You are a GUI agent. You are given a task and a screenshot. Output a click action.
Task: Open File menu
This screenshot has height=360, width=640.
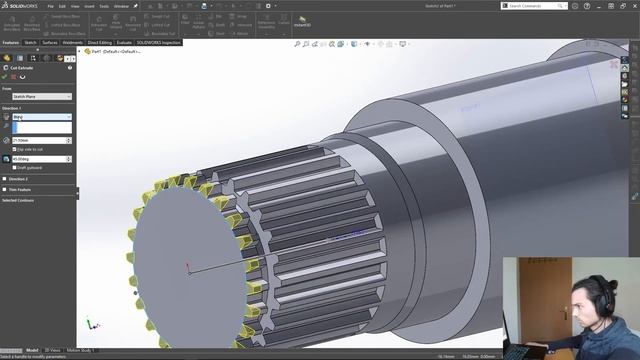[x=50, y=6]
